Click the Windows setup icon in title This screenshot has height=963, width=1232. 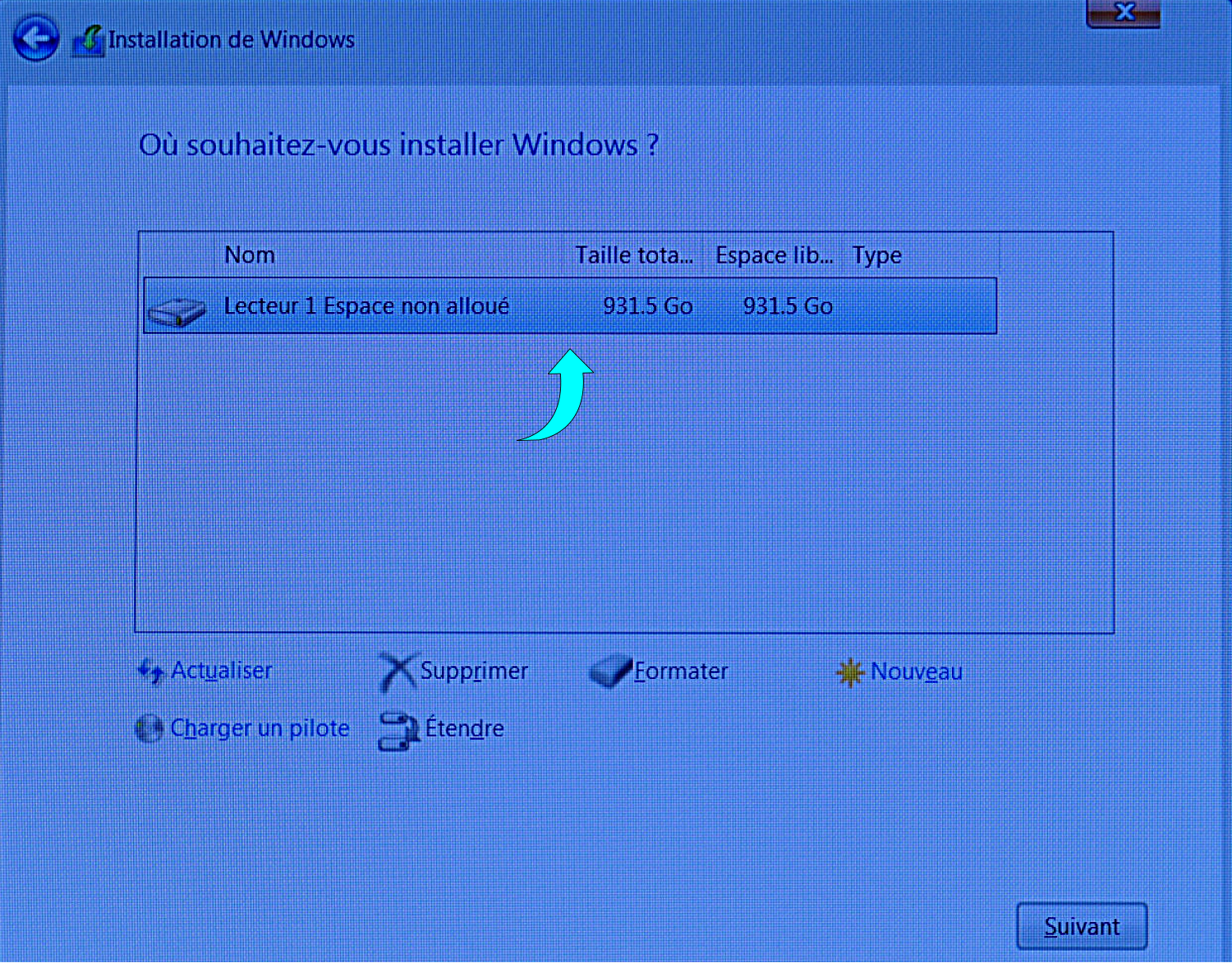click(89, 41)
